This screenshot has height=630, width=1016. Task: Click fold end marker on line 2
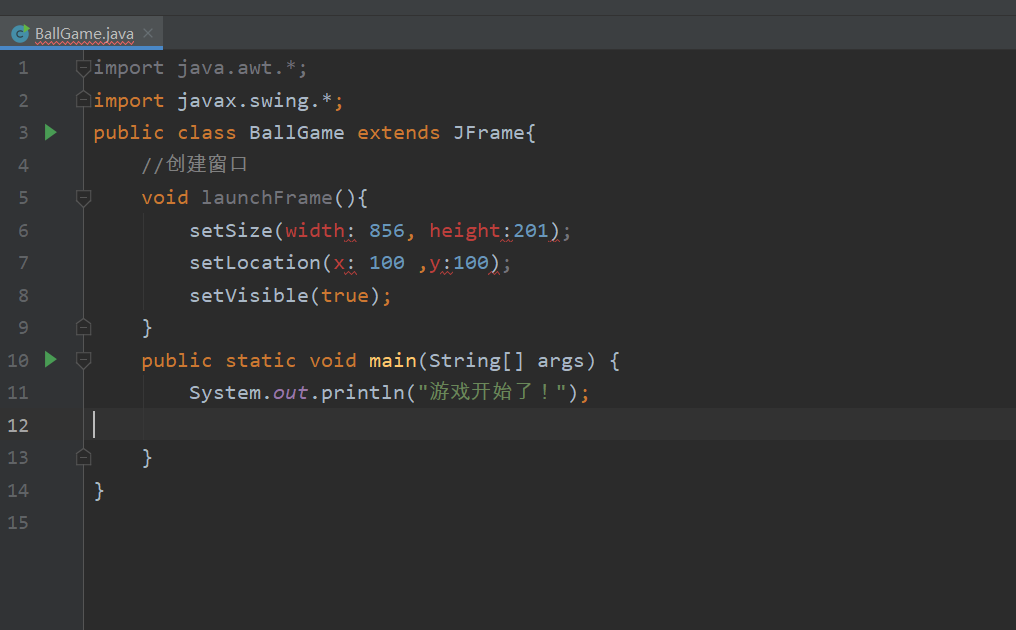tap(83, 100)
